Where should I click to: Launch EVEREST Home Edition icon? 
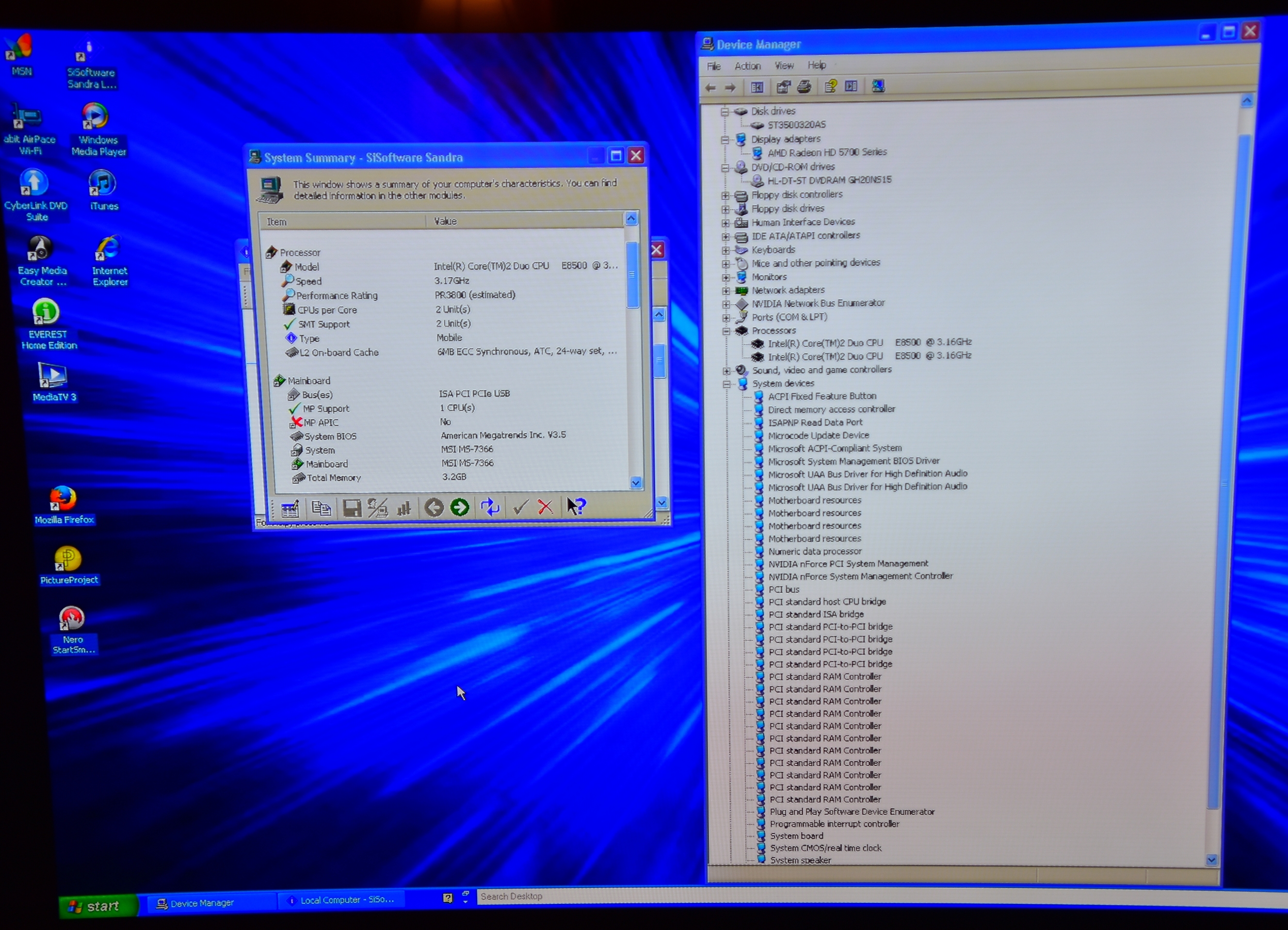coord(48,325)
